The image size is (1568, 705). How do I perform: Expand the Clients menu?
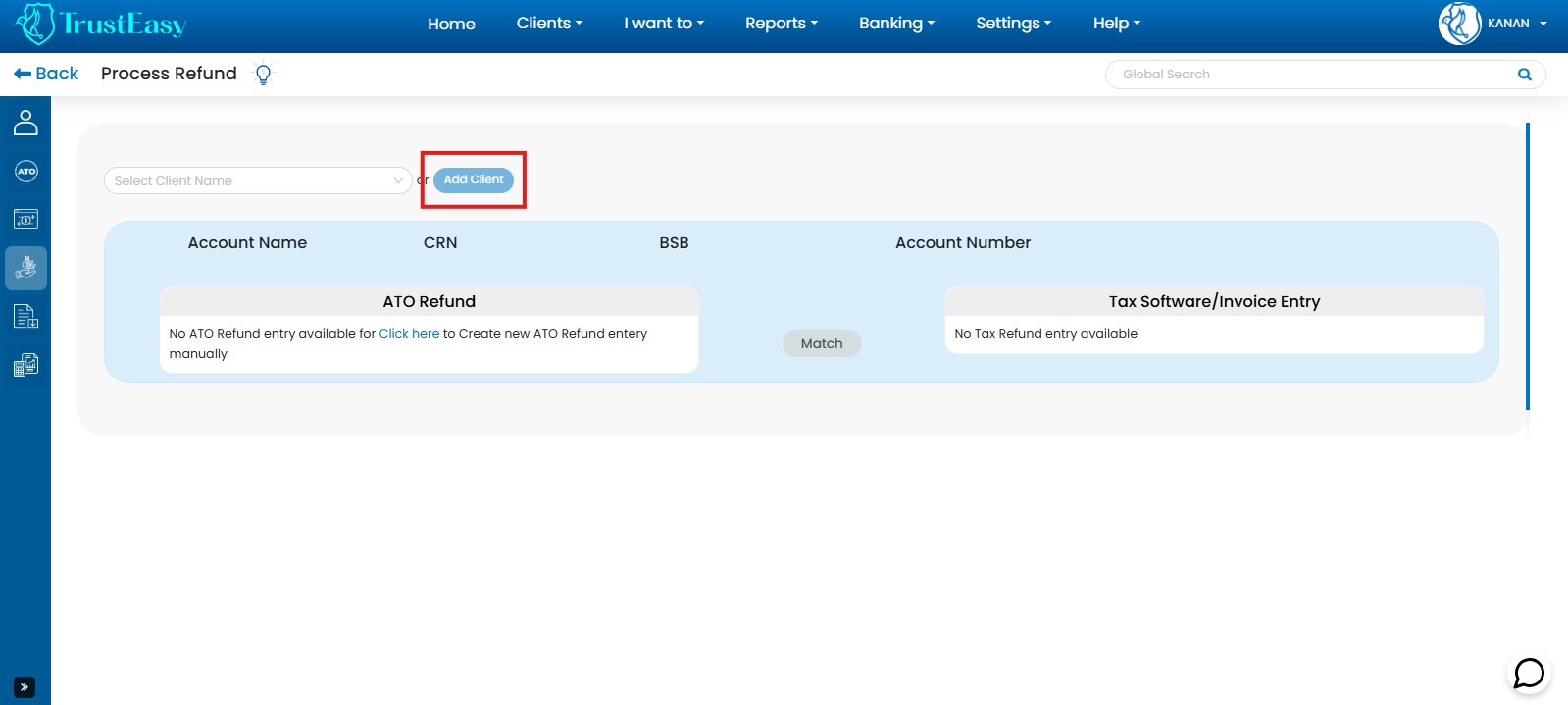coord(549,24)
